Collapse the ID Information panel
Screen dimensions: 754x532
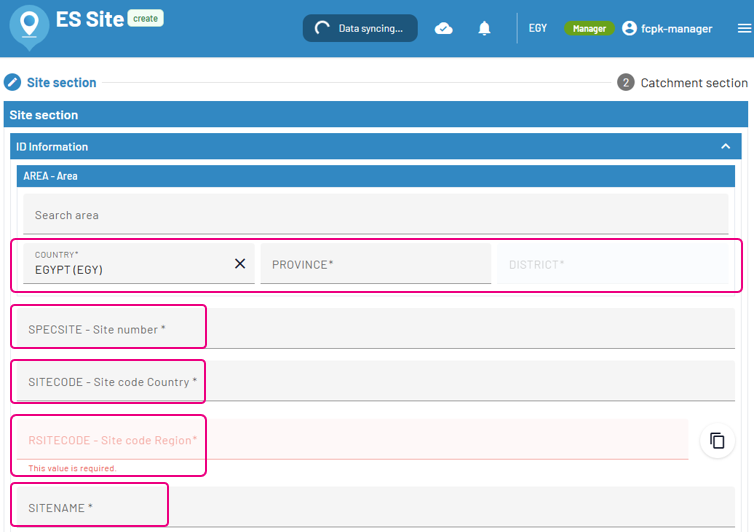tap(725, 147)
